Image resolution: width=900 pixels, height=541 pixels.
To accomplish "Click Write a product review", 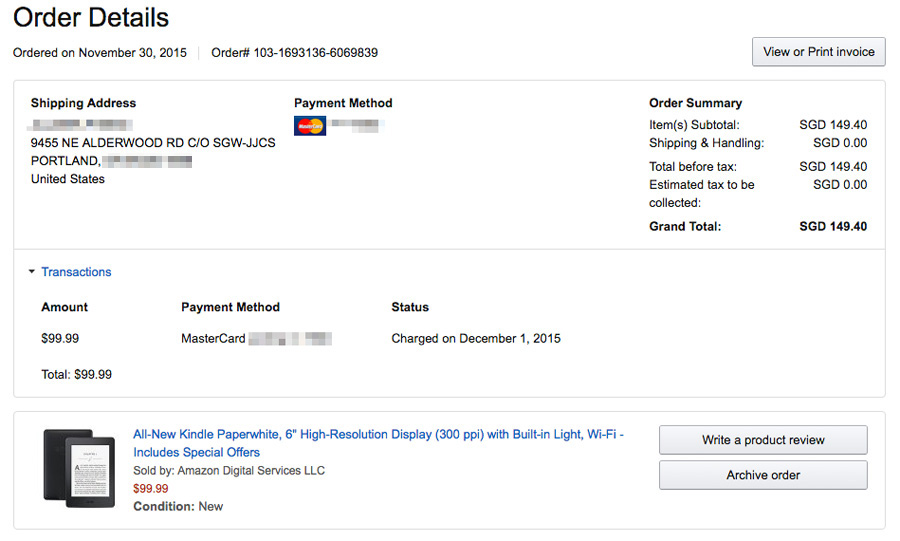I will pos(762,440).
